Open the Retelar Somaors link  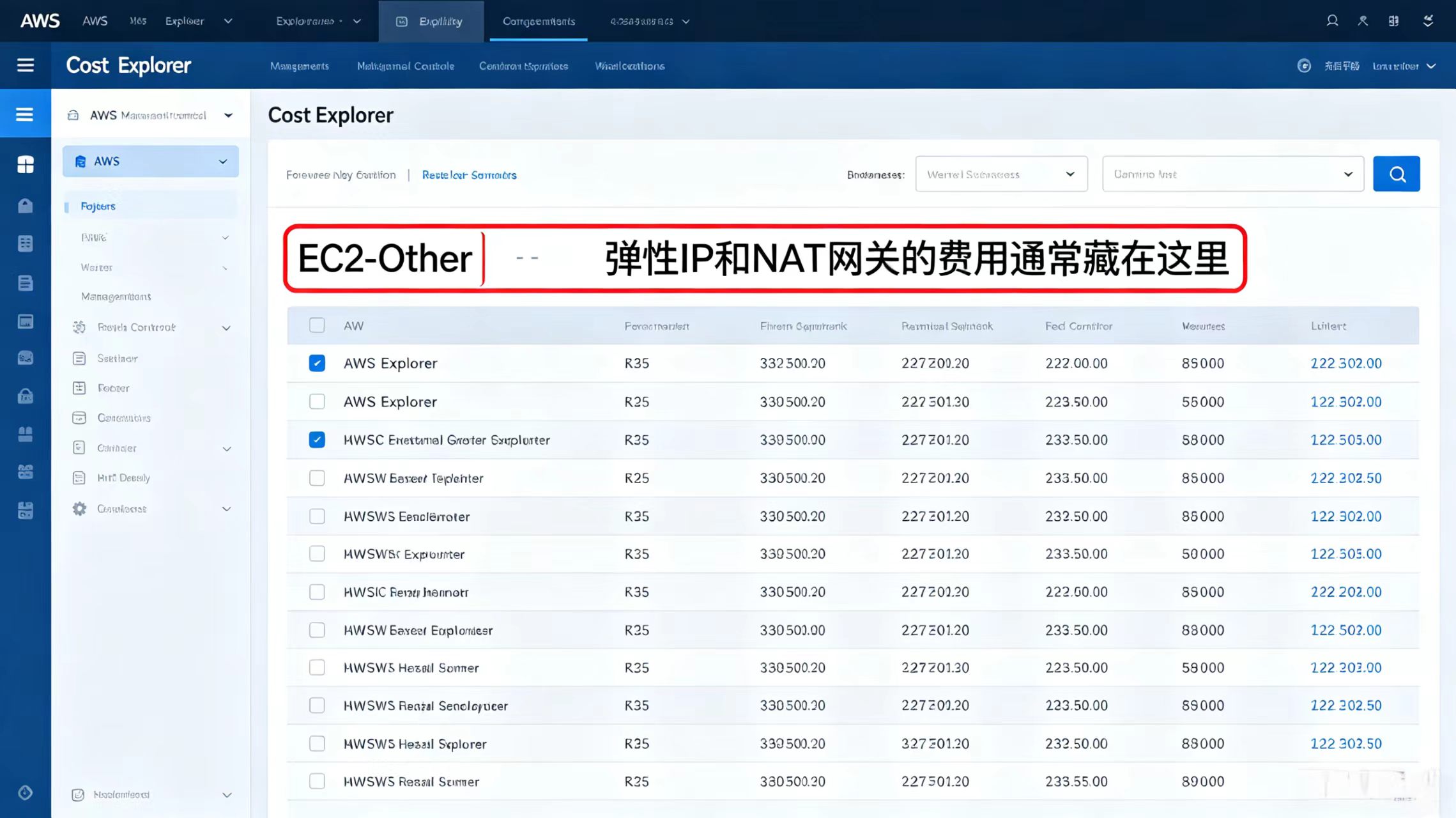pyautogui.click(x=470, y=175)
